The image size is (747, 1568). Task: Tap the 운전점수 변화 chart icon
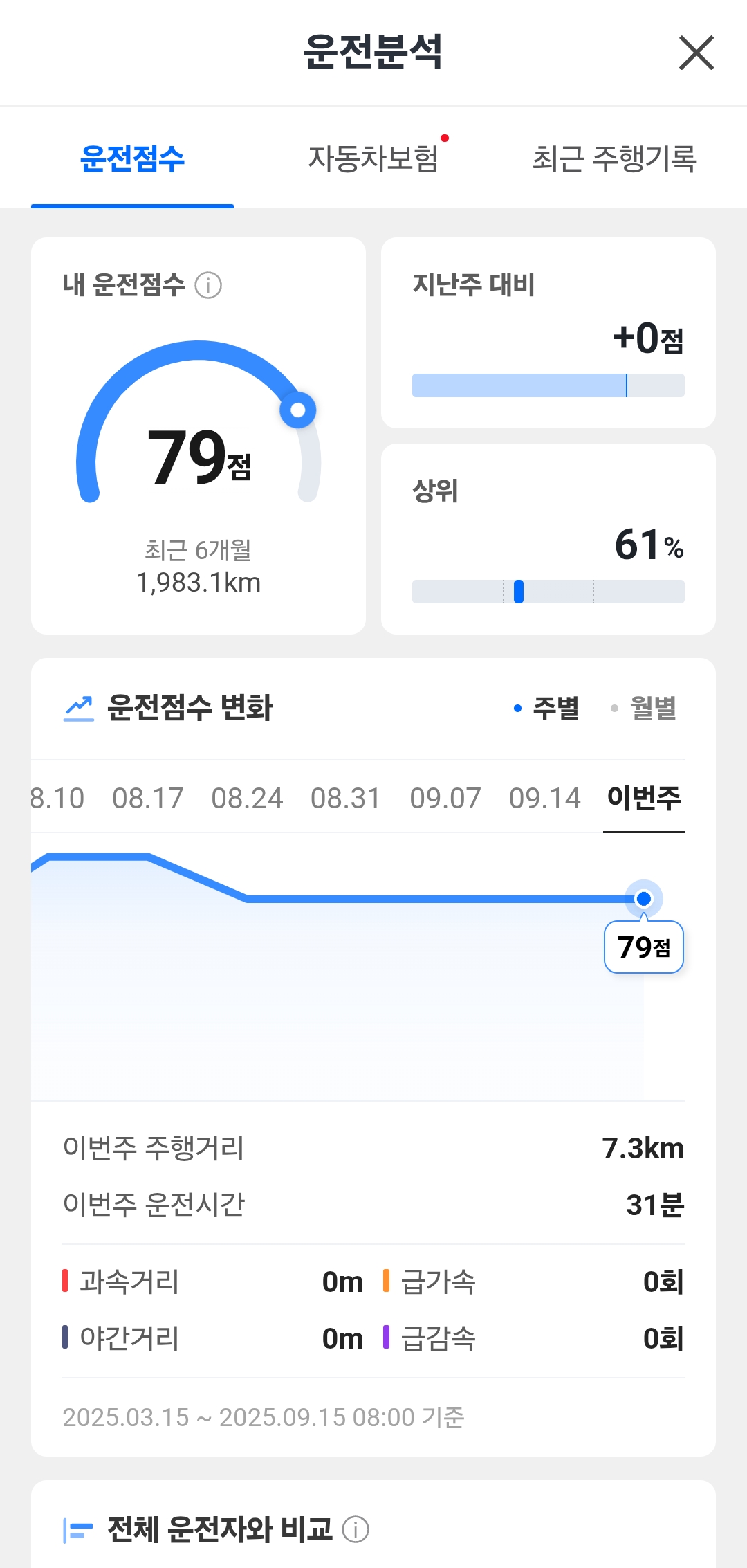79,708
